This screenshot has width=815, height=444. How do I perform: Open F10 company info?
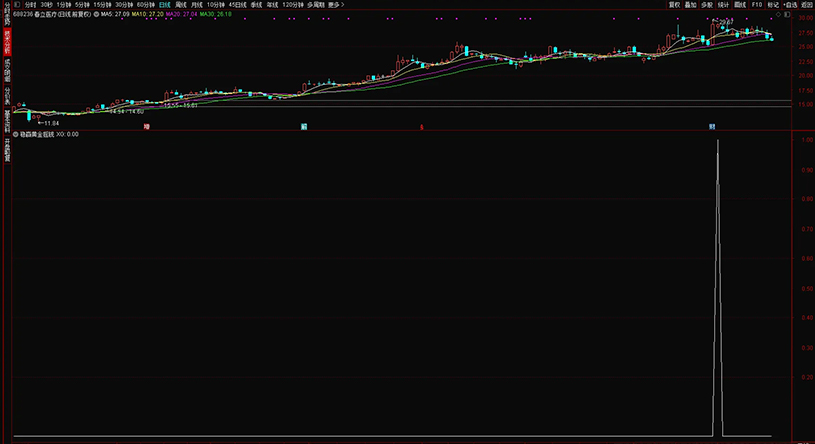coord(757,5)
